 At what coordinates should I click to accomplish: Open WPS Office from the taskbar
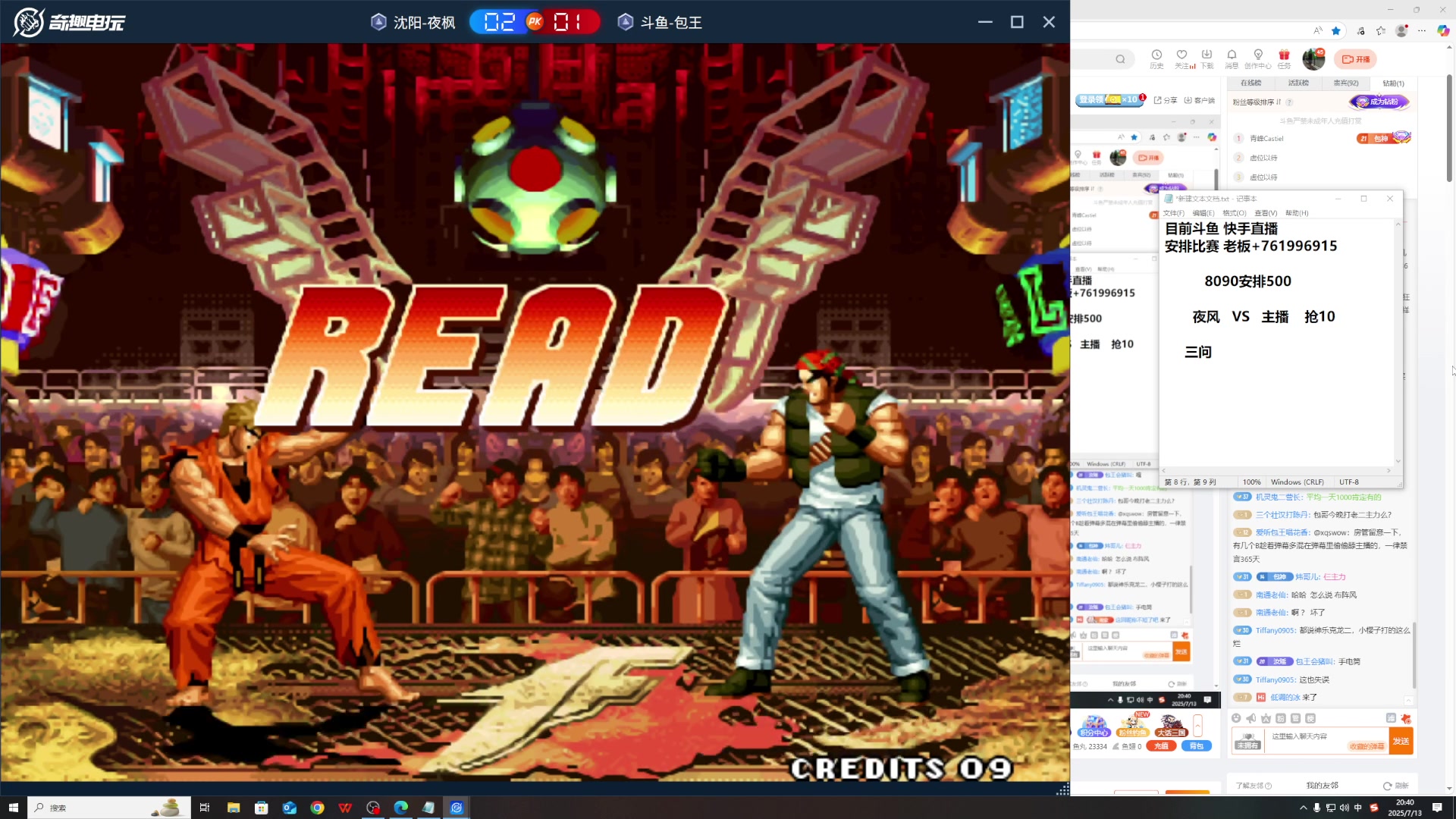(x=345, y=808)
